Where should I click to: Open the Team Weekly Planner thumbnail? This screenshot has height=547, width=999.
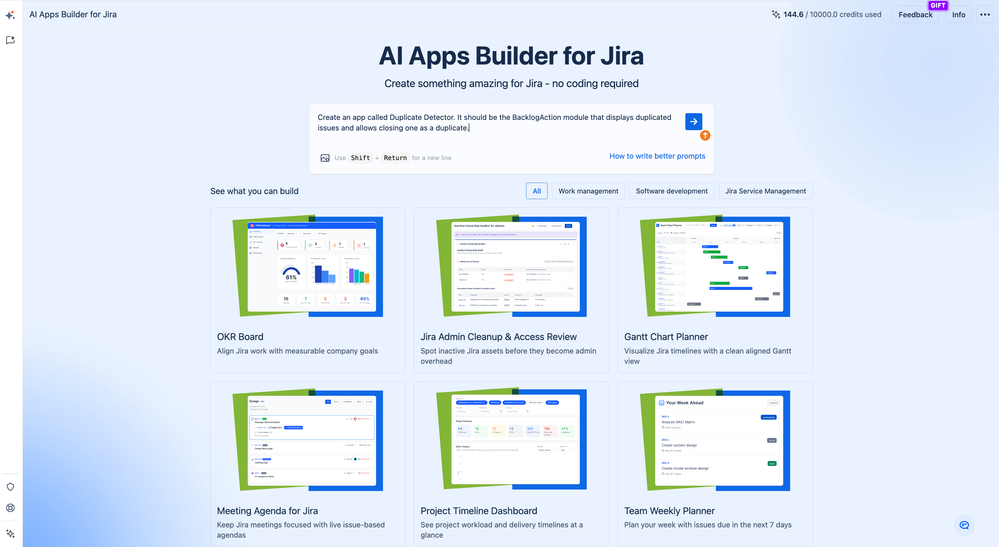click(x=715, y=440)
